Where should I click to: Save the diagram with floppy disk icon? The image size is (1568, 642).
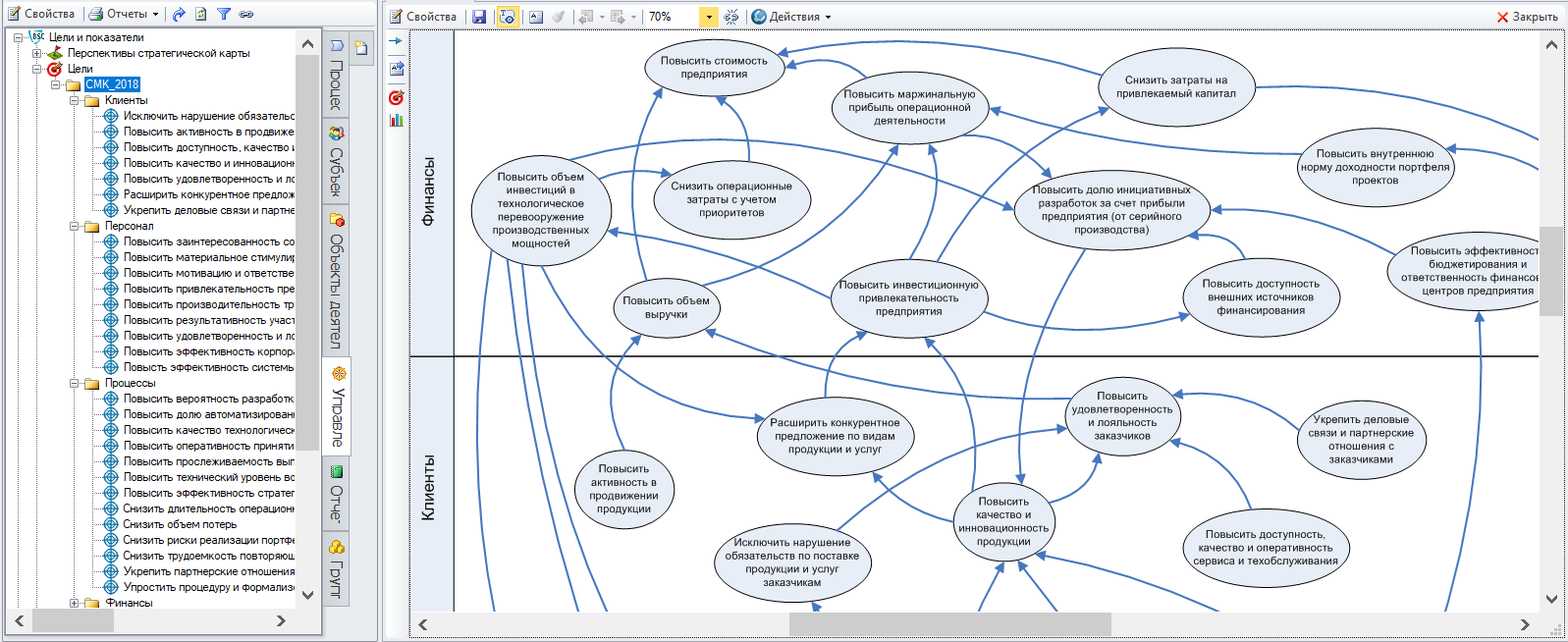coord(479,17)
